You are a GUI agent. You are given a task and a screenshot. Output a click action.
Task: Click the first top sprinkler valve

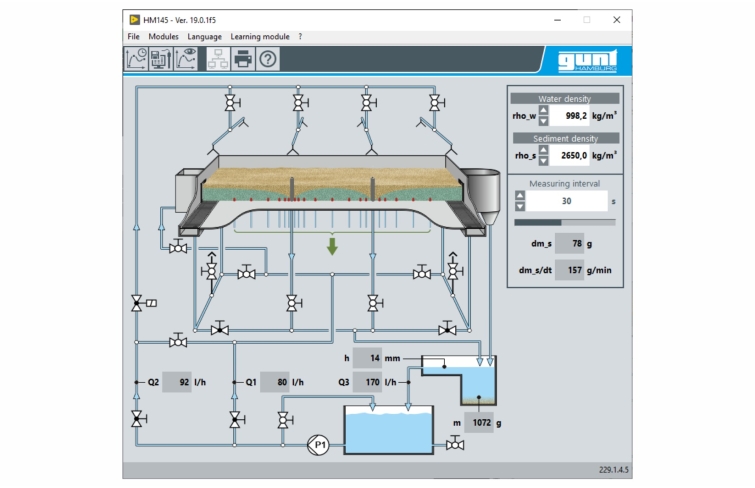[x=232, y=103]
